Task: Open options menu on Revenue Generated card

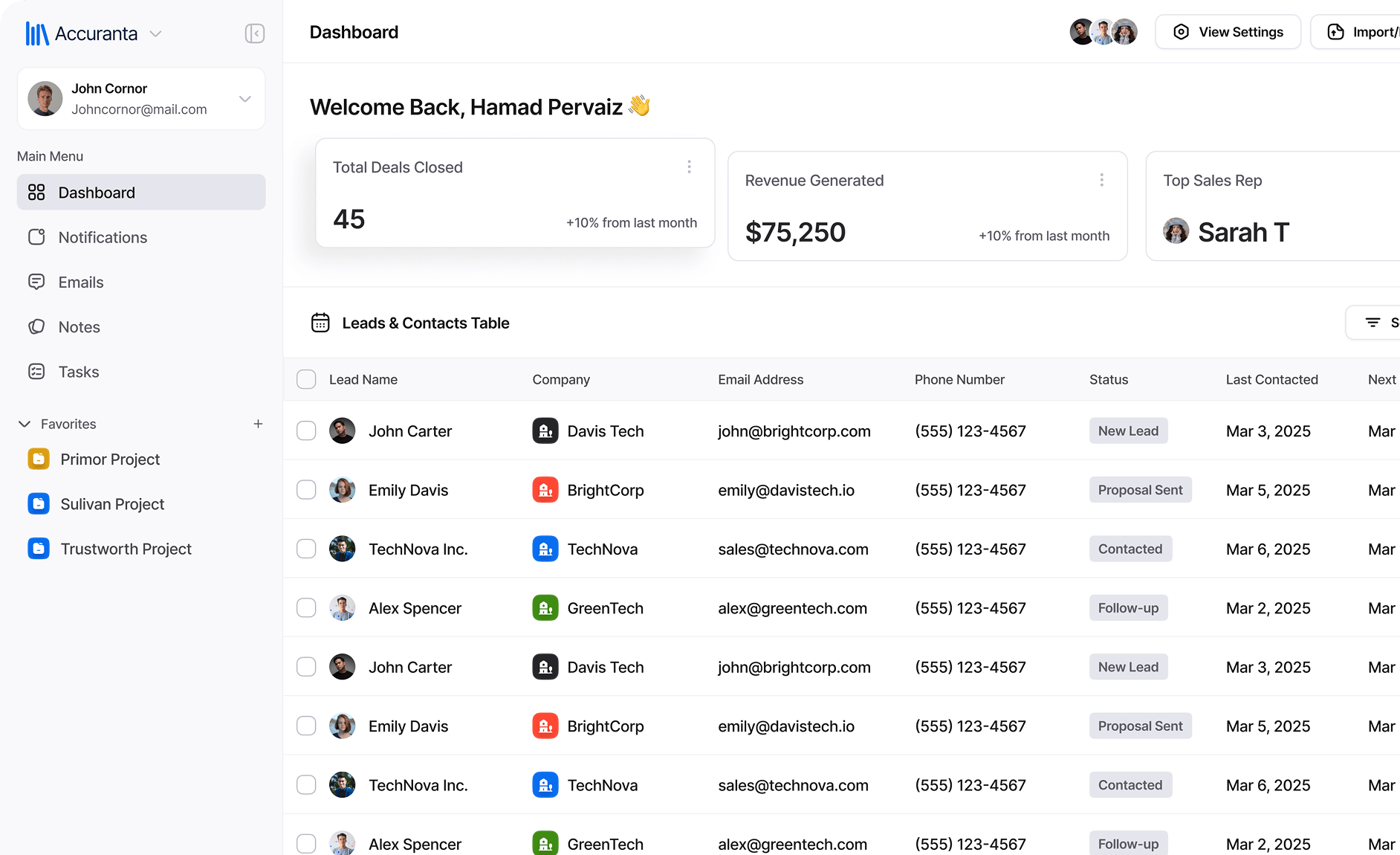Action: click(x=1101, y=180)
